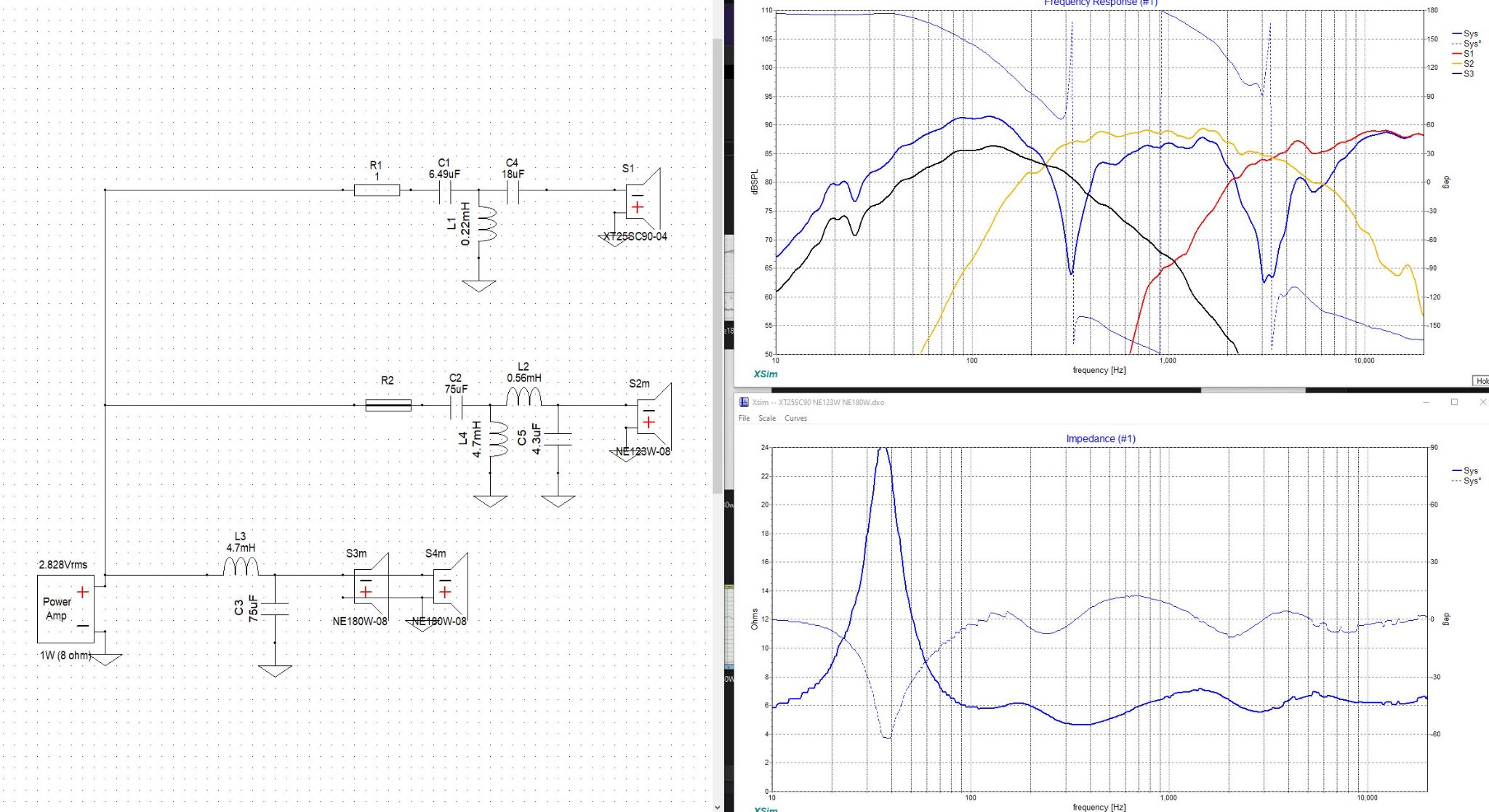1489x812 pixels.
Task: Minimize the Impedance window
Action: pos(1426,402)
